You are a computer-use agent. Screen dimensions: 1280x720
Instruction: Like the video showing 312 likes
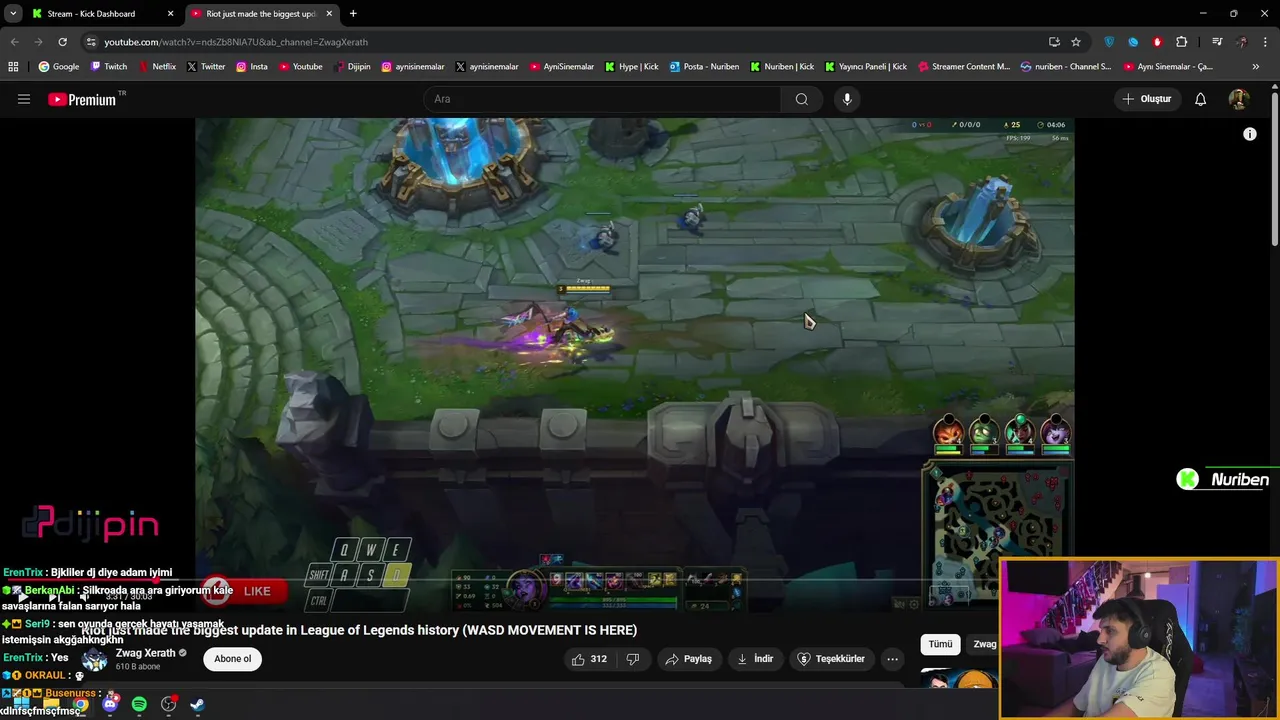pos(589,659)
